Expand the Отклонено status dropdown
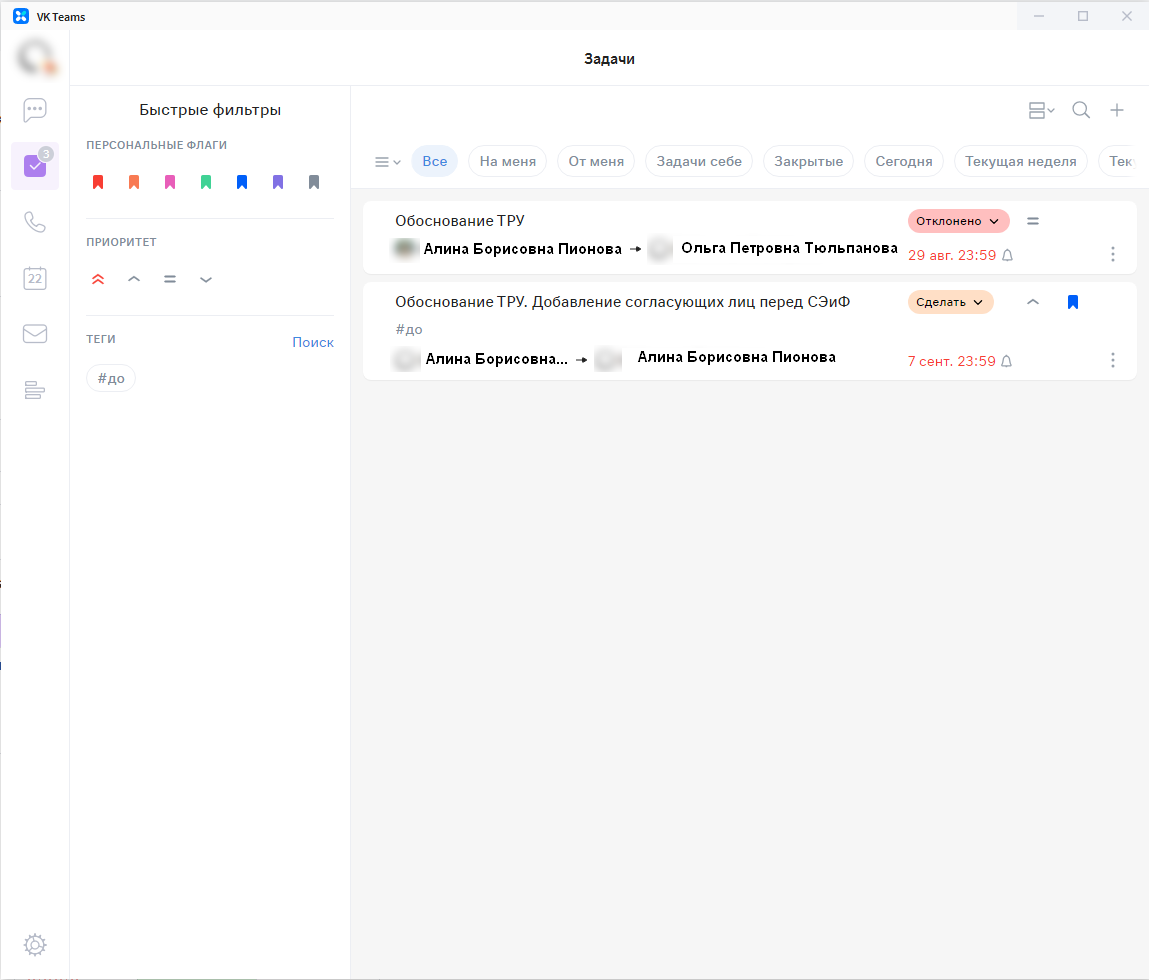 [x=958, y=221]
